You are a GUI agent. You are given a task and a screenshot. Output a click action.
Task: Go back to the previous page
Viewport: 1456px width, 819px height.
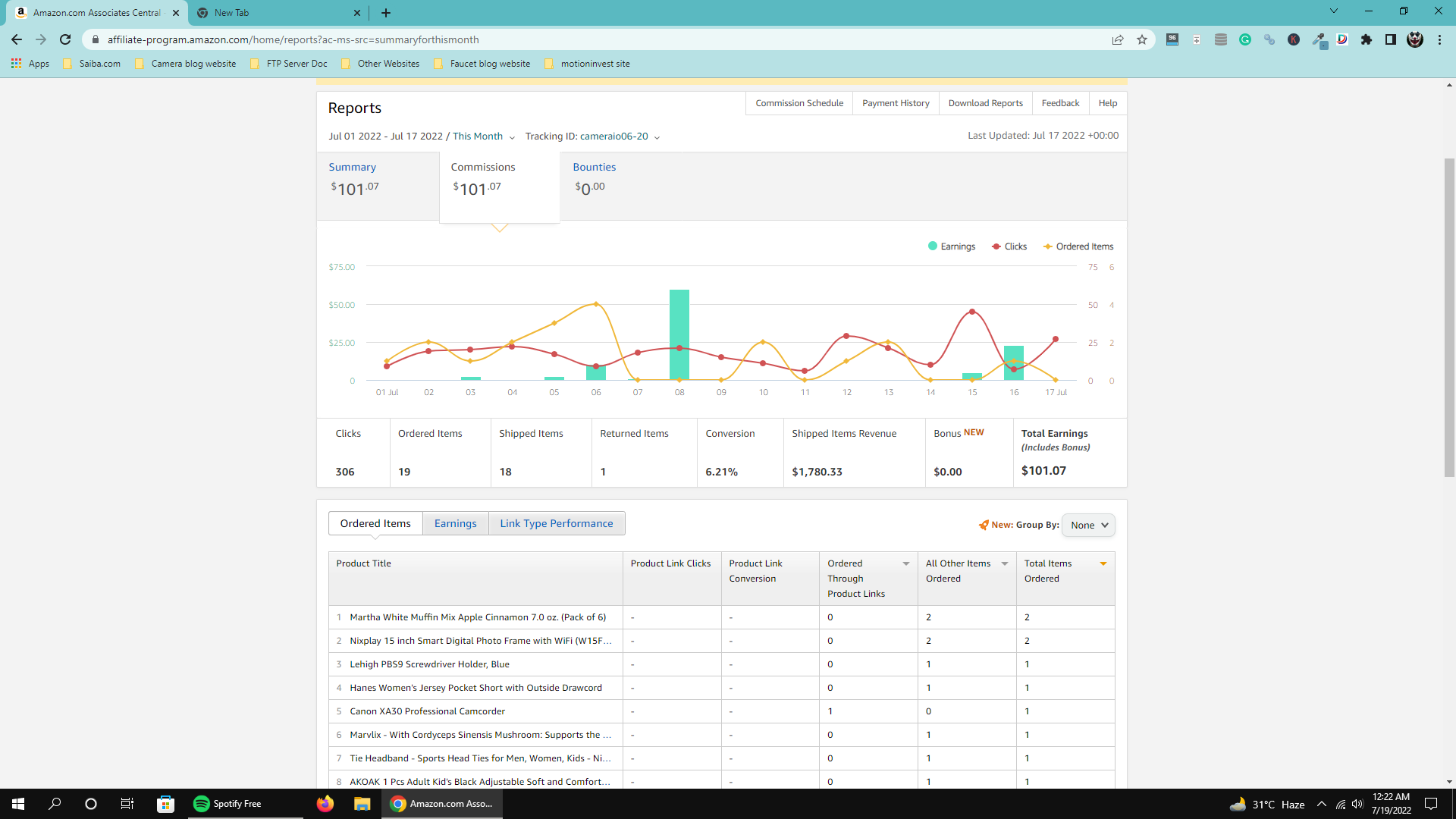click(17, 39)
